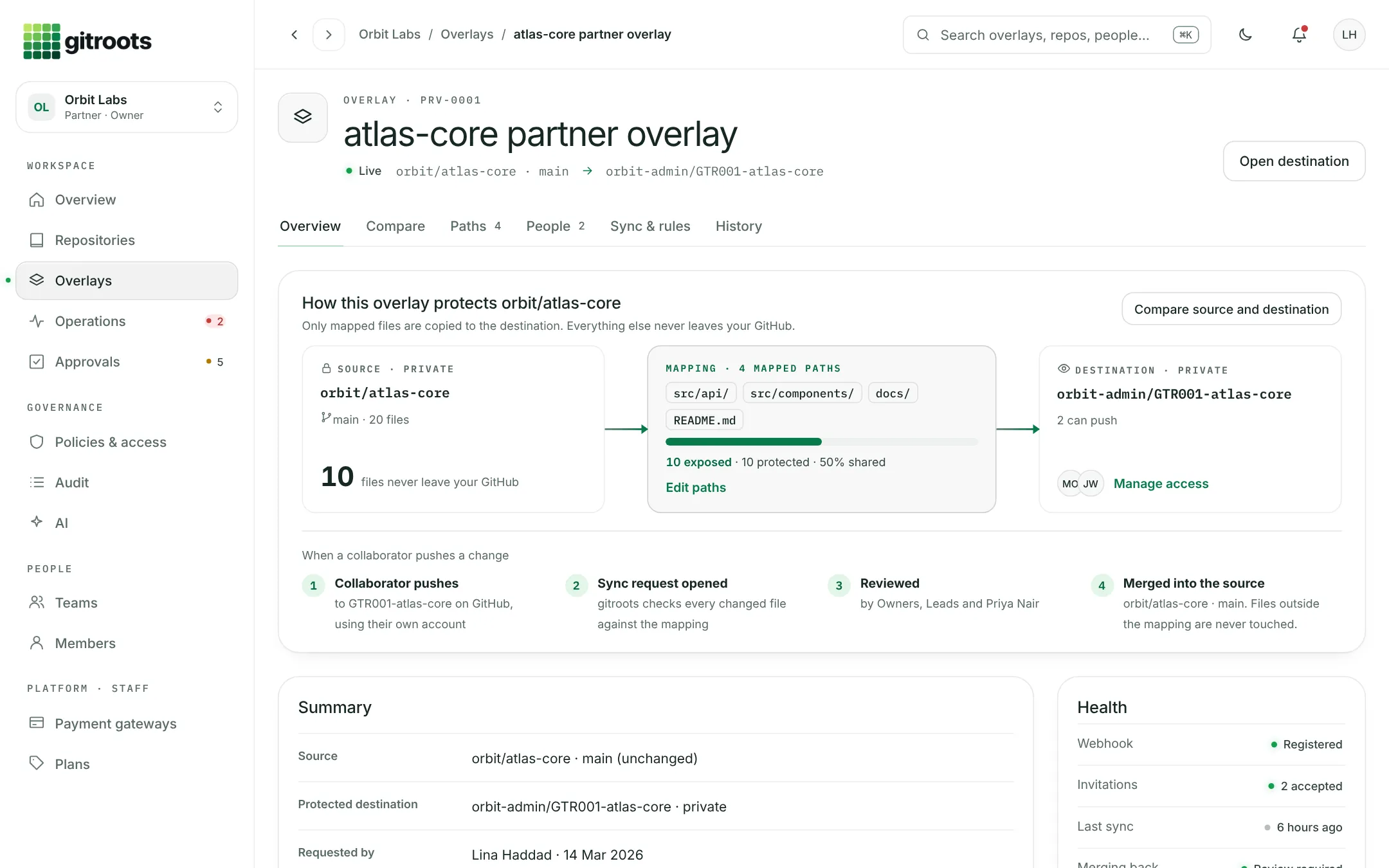
Task: Open Policies & access
Action: tap(127, 442)
